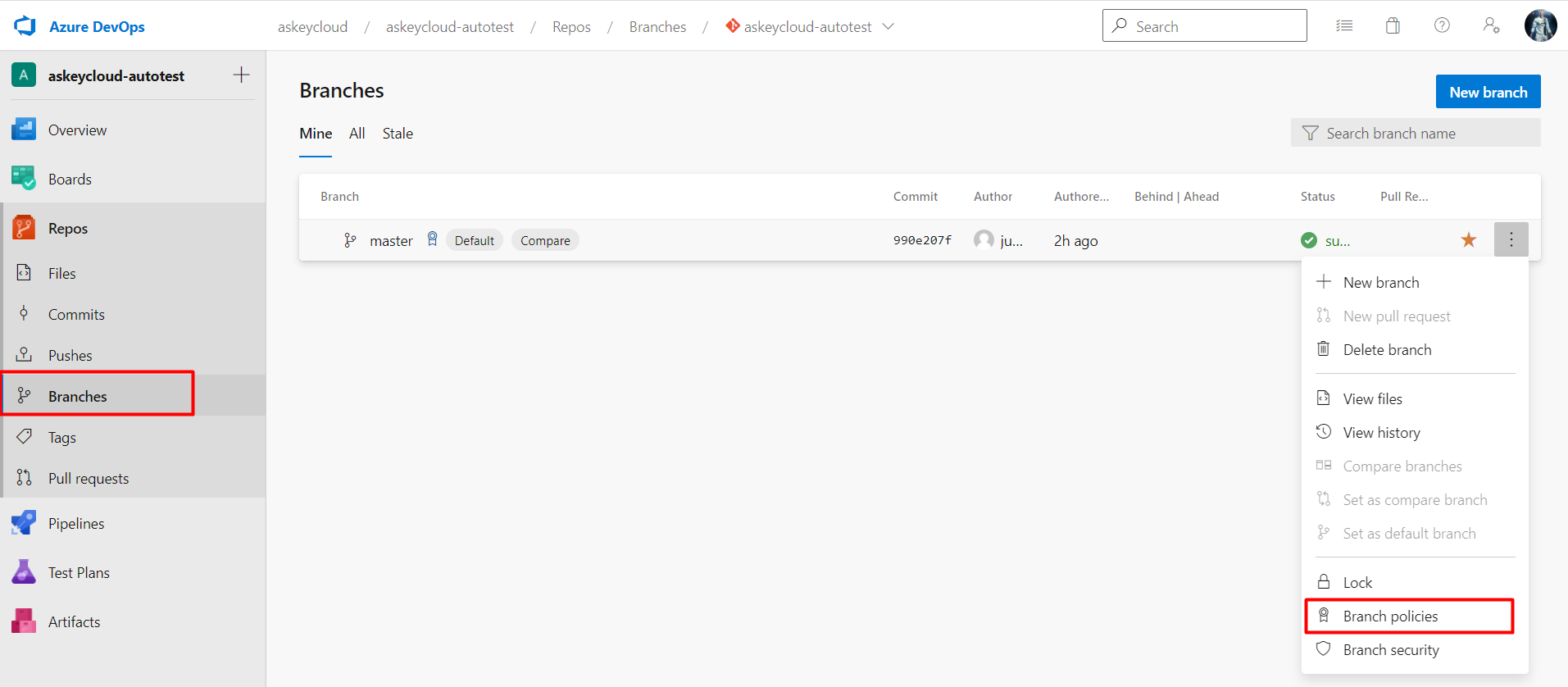The width and height of the screenshot is (1568, 687).
Task: Choose Delete branch in context menu
Action: pyautogui.click(x=1415, y=349)
